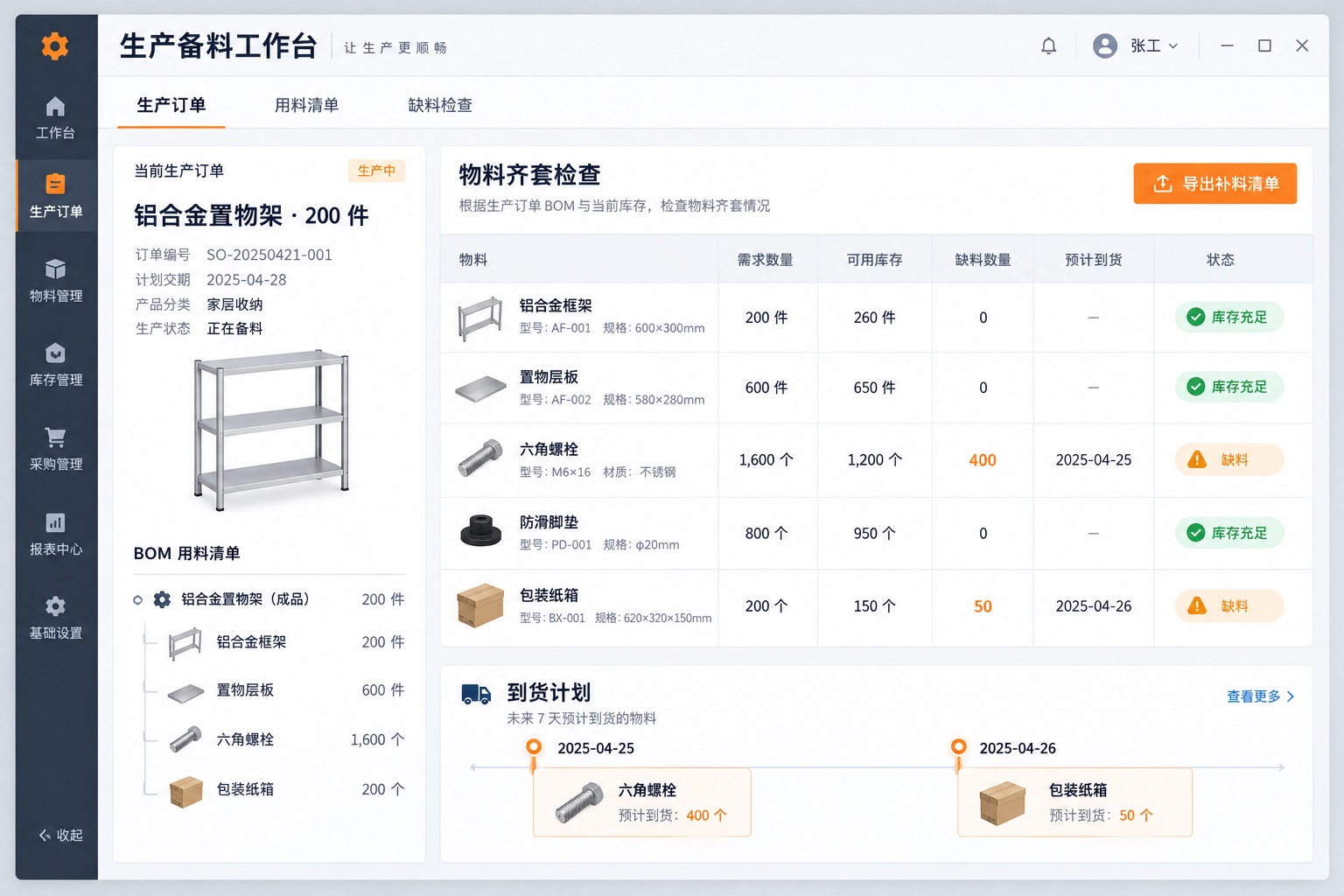Click the orange gear app logo

[x=55, y=45]
